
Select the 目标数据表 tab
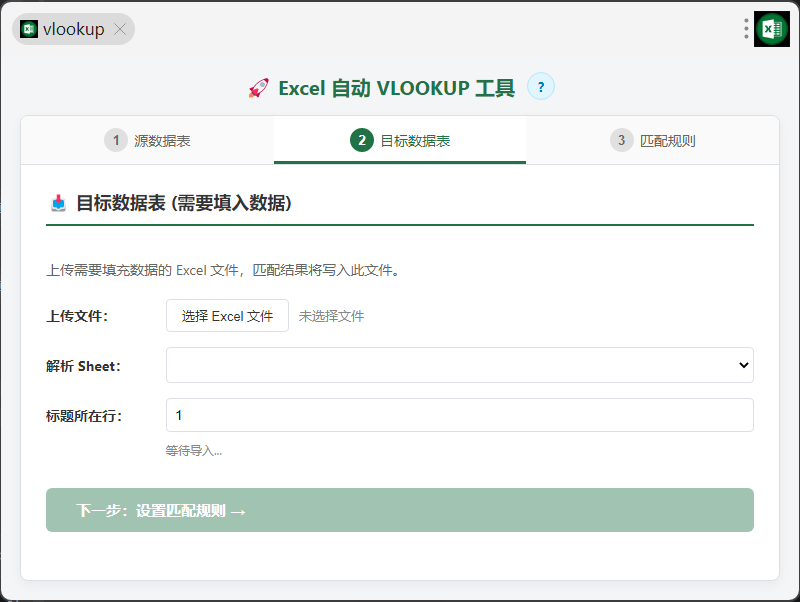point(414,141)
